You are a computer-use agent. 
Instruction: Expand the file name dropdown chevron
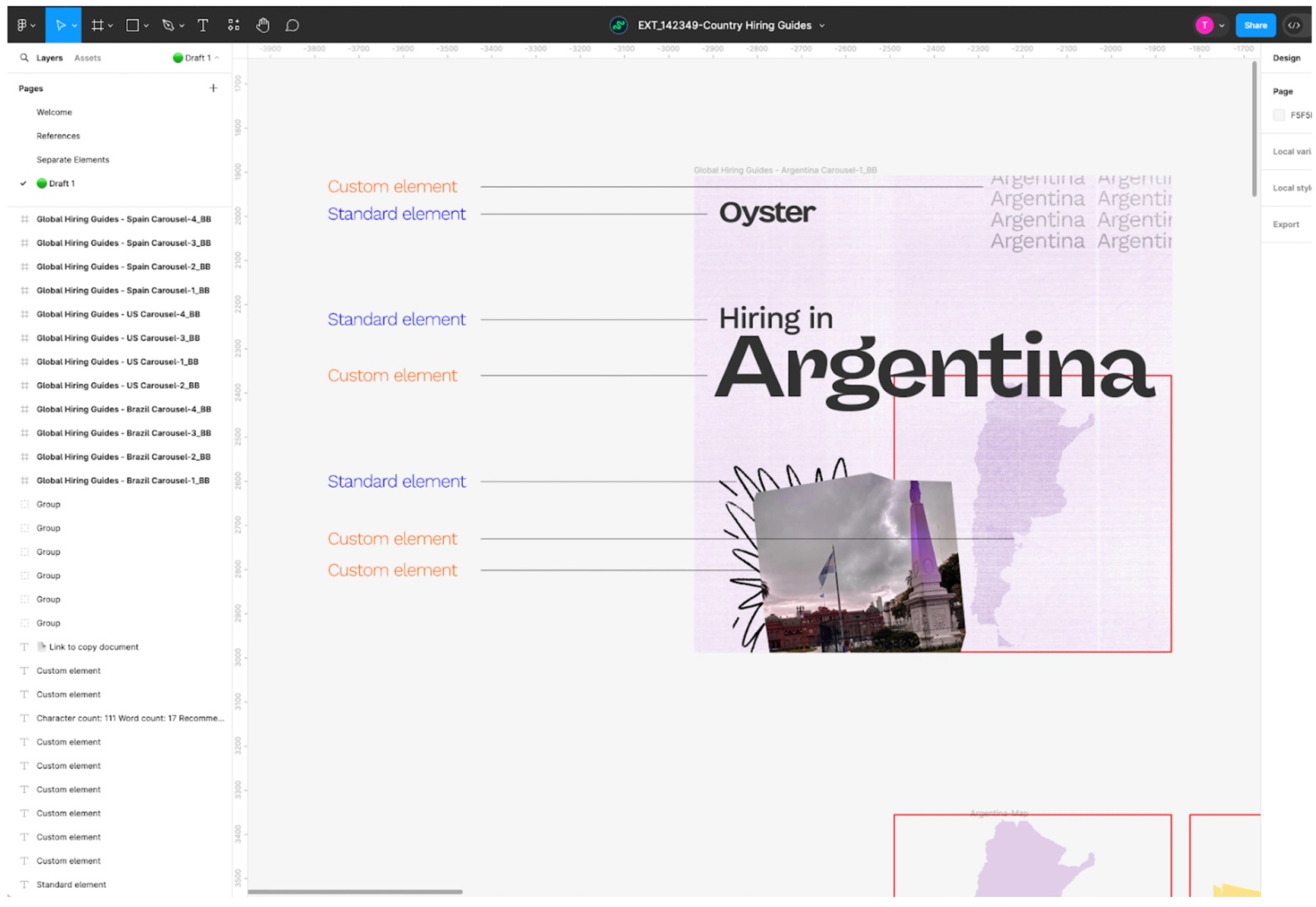point(822,26)
